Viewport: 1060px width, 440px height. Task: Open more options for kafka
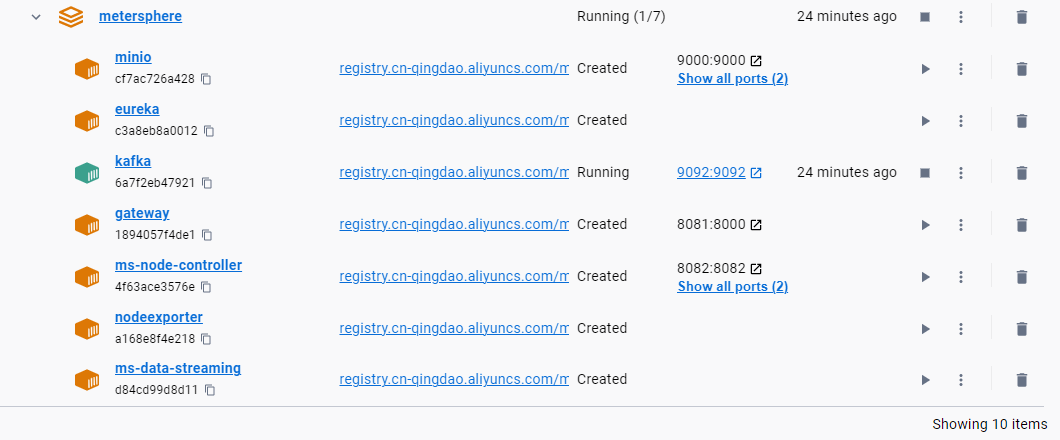[x=961, y=173]
